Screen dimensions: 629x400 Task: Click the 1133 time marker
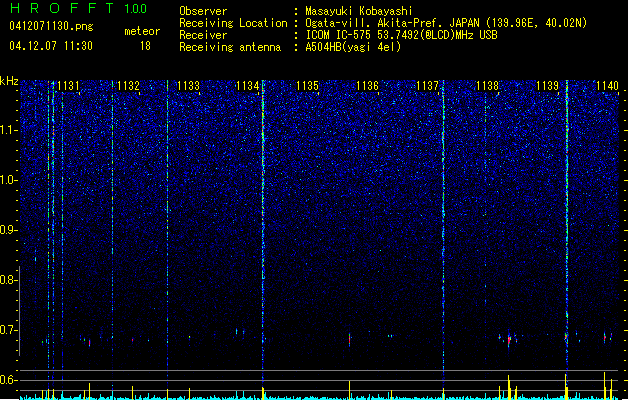[188, 86]
